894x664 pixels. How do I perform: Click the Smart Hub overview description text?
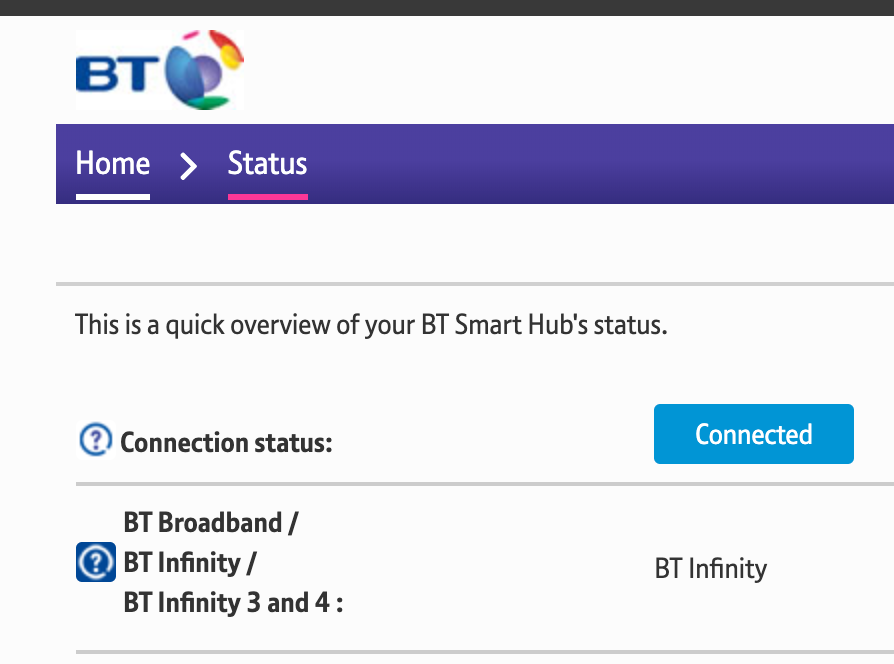[370, 326]
